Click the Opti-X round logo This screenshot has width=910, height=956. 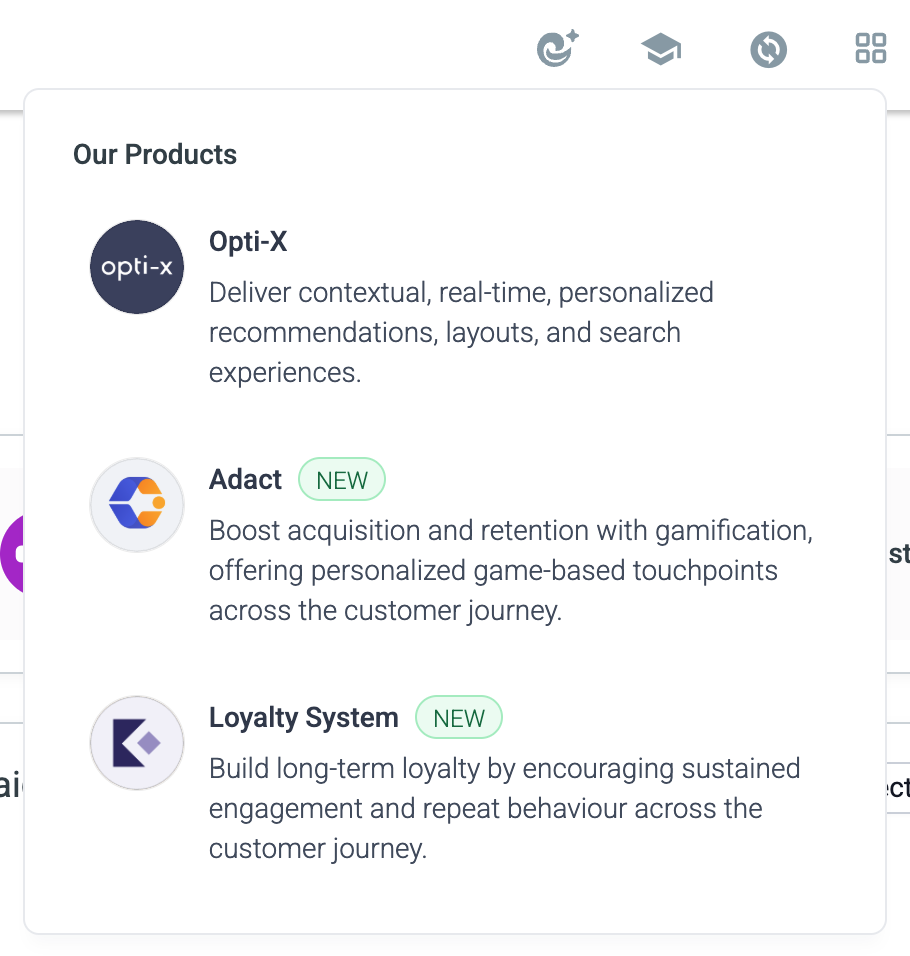tap(137, 267)
